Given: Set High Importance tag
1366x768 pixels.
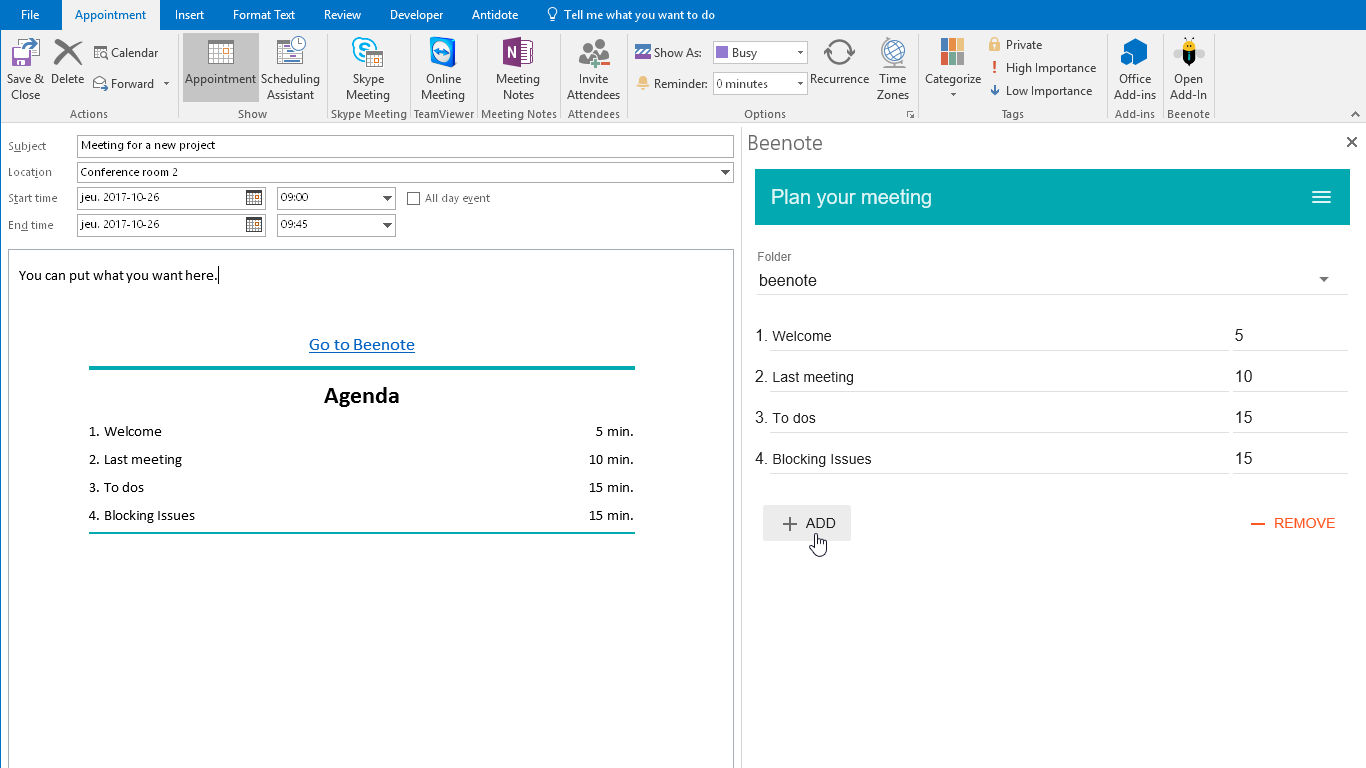Looking at the screenshot, I should click(1042, 68).
